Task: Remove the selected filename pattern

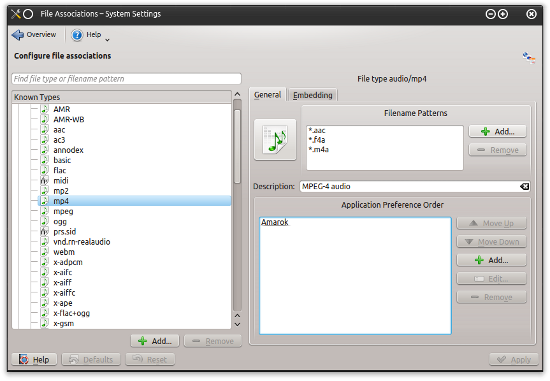Action: click(497, 150)
